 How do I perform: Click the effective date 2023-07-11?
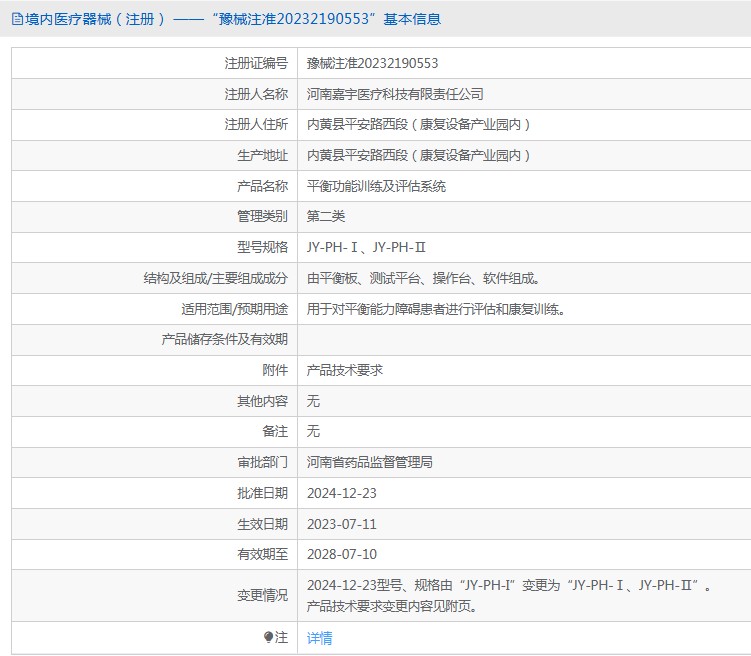point(341,524)
